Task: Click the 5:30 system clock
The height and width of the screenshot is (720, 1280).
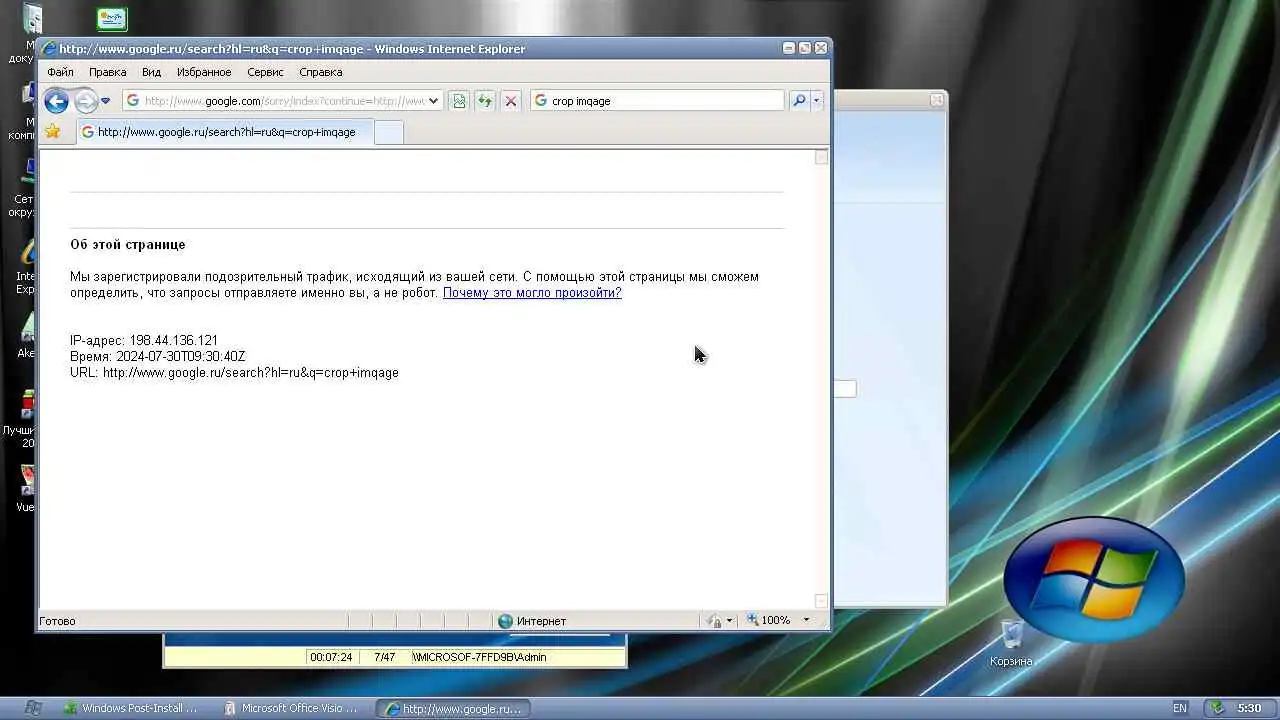Action: (x=1250, y=708)
